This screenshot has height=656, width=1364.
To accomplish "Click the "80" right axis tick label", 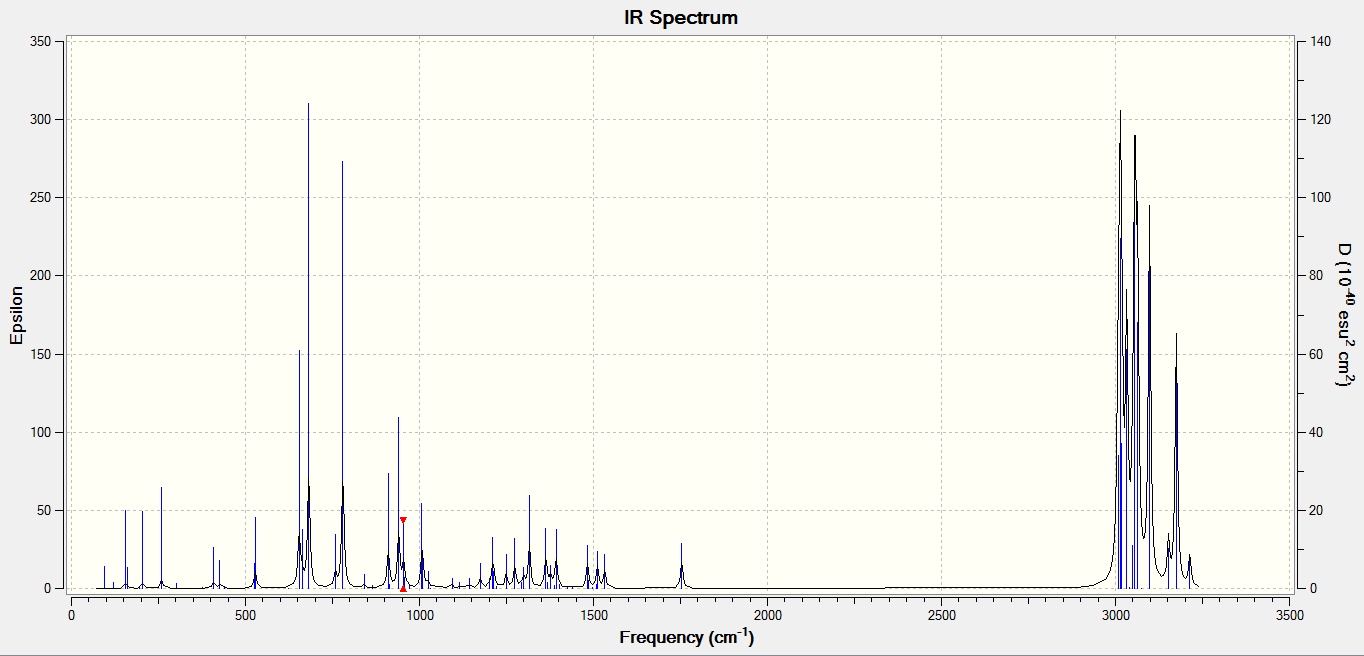I will [1316, 276].
